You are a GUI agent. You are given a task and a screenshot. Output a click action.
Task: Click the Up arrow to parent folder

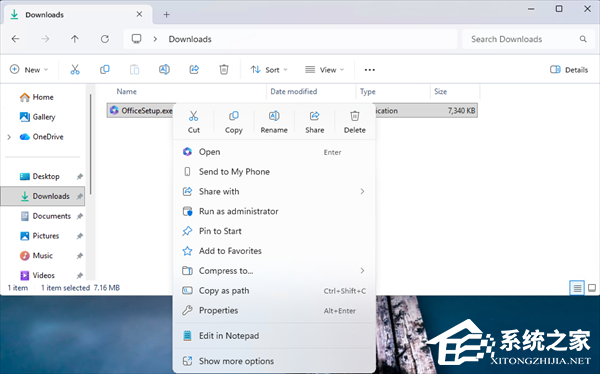pyautogui.click(x=75, y=39)
